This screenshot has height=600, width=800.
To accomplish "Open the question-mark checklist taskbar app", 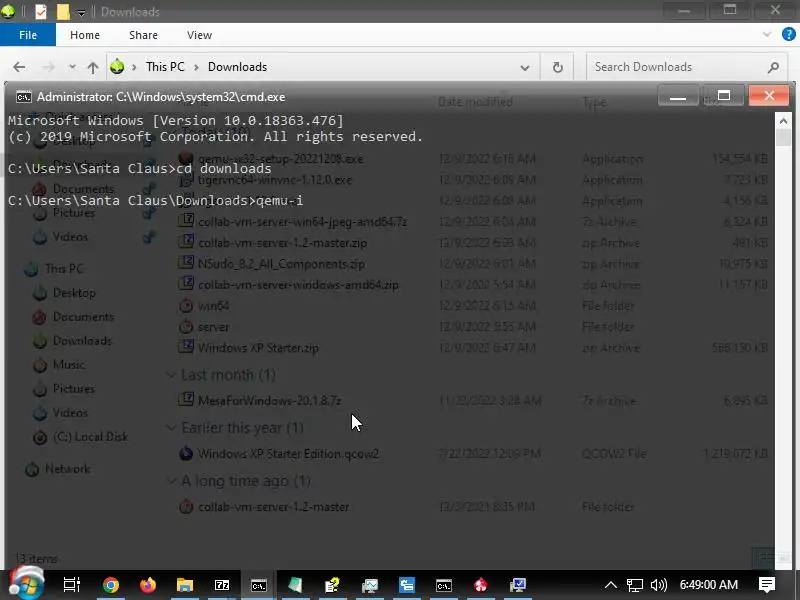I will [x=333, y=585].
